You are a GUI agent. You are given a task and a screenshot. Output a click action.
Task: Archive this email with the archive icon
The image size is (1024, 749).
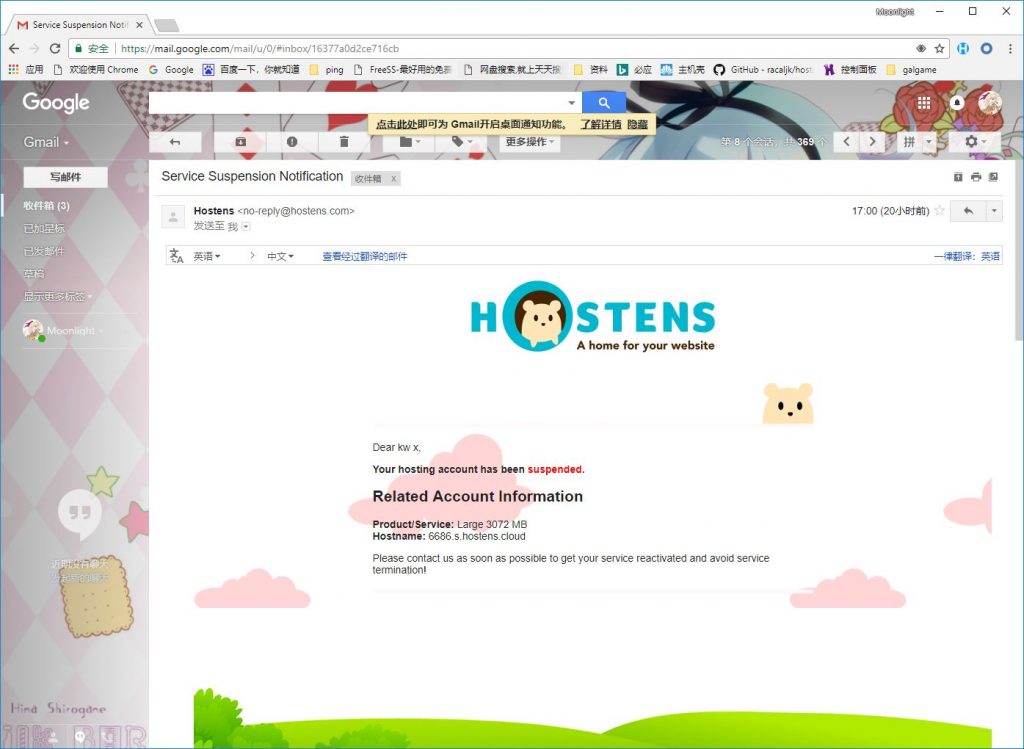(x=240, y=142)
